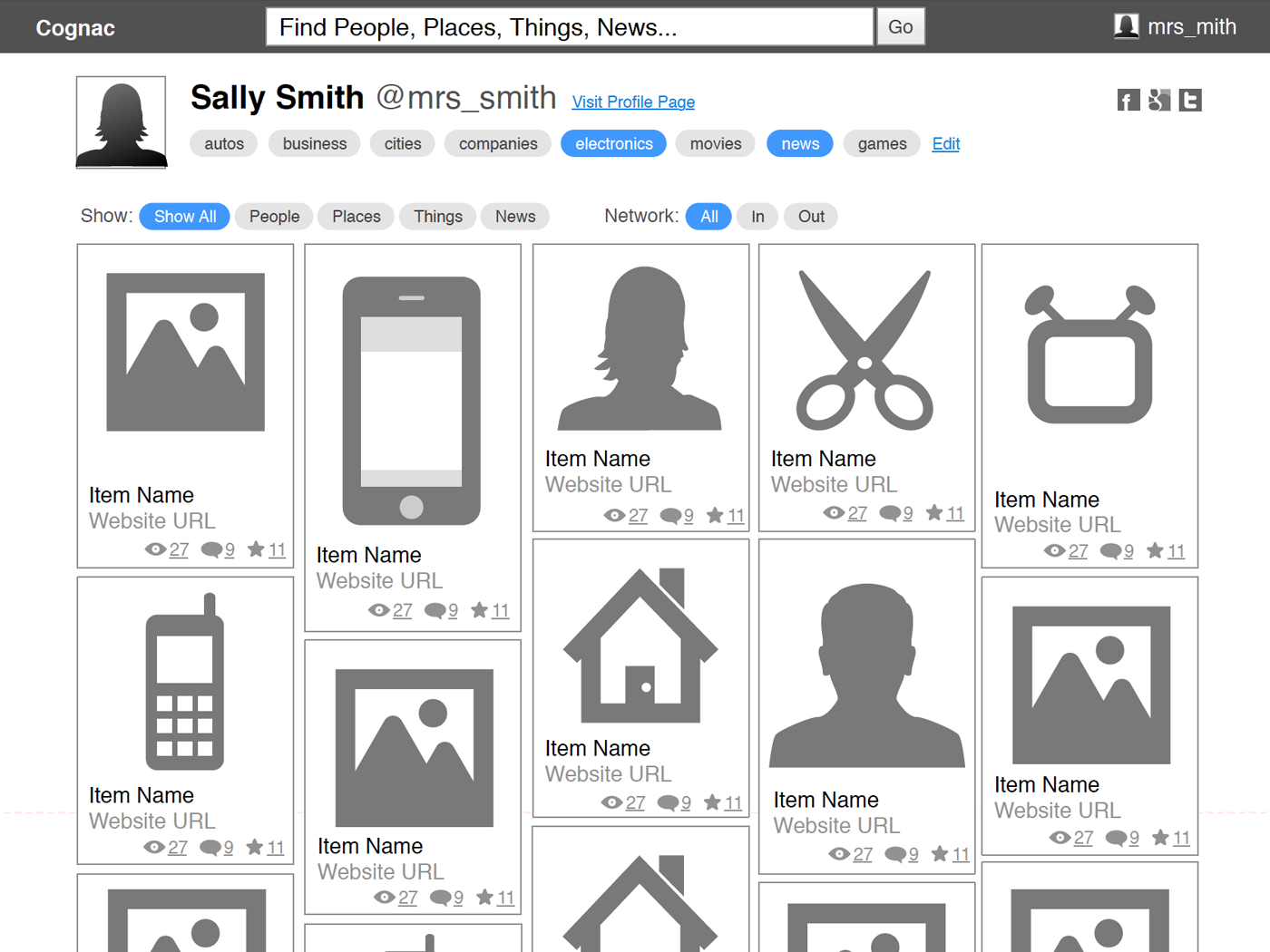The image size is (1270, 952).
Task: Click the Edit tags link
Action: click(x=945, y=143)
